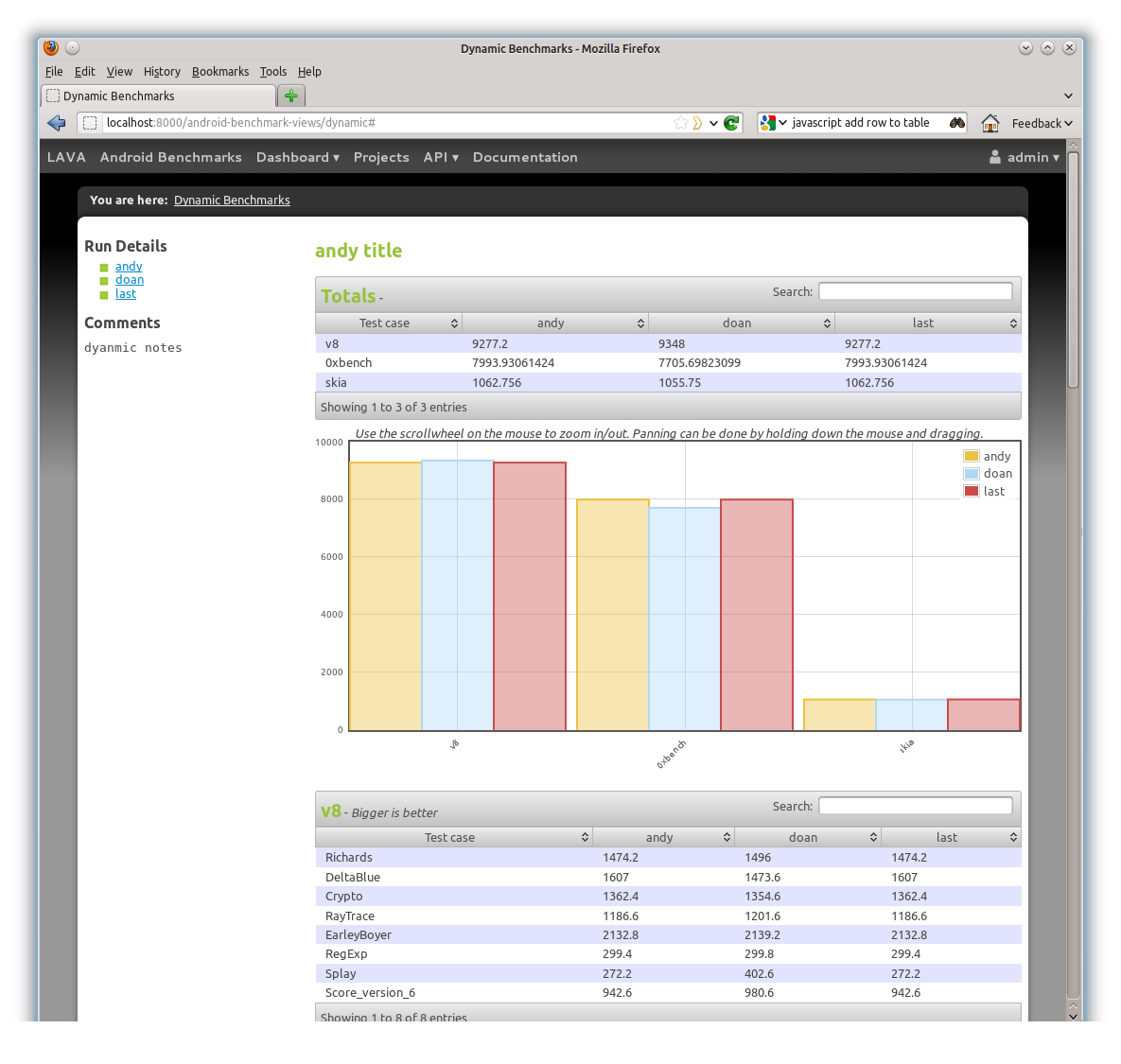Bookmark this page with the star icon
1121x1064 pixels.
[x=680, y=123]
